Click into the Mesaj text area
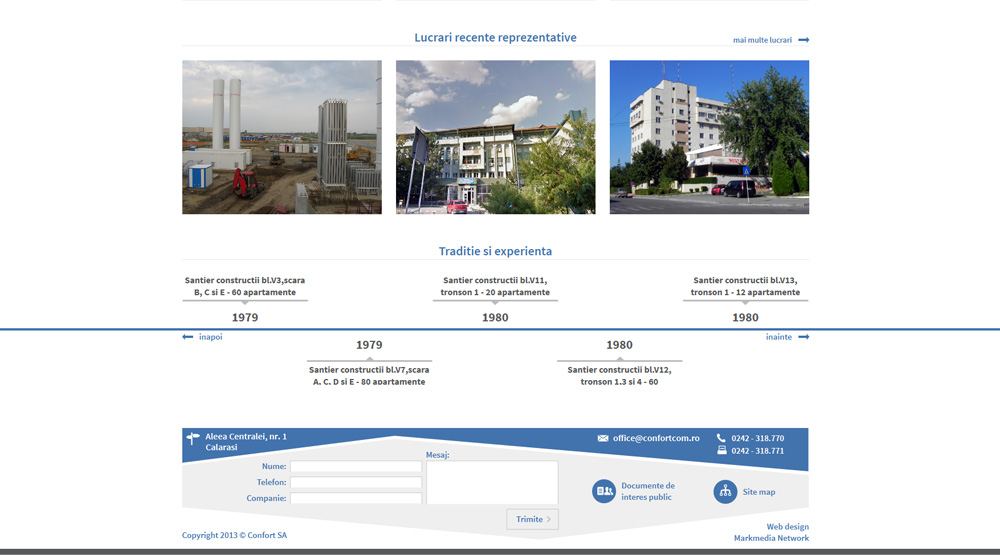The width and height of the screenshot is (1000, 555). tap(491, 482)
